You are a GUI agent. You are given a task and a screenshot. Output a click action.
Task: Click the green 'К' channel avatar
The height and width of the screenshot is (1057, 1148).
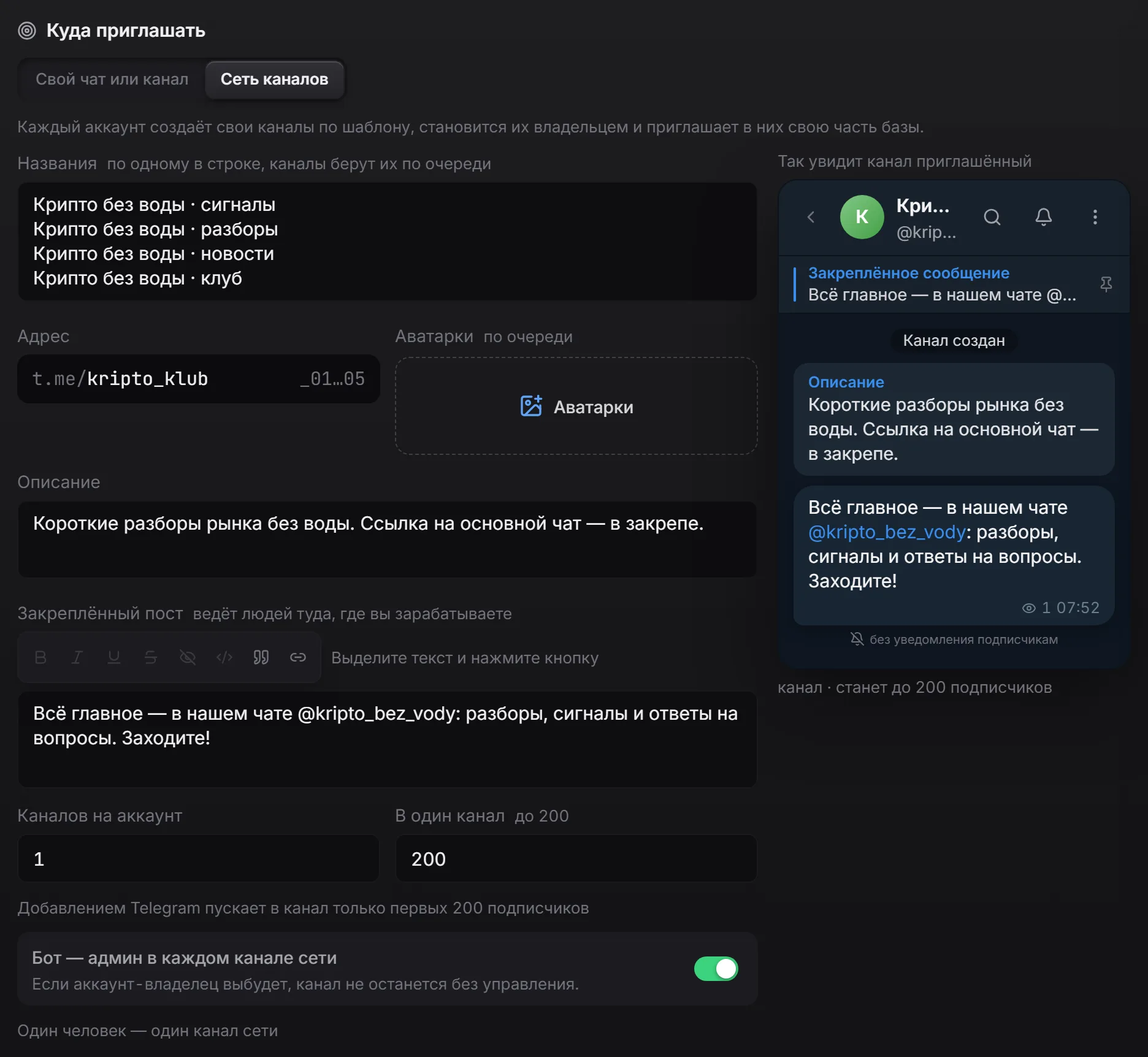click(862, 217)
